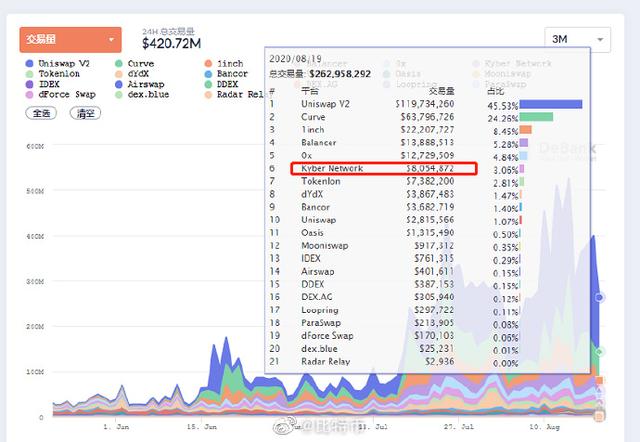The width and height of the screenshot is (640, 442).
Task: Click the 600M y-axis label
Action: 35,146
